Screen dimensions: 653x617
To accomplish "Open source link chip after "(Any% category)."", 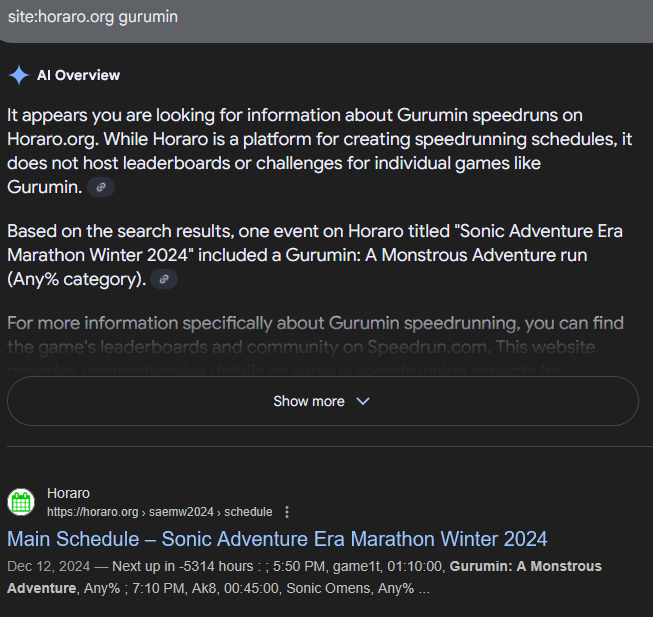I will pos(166,279).
